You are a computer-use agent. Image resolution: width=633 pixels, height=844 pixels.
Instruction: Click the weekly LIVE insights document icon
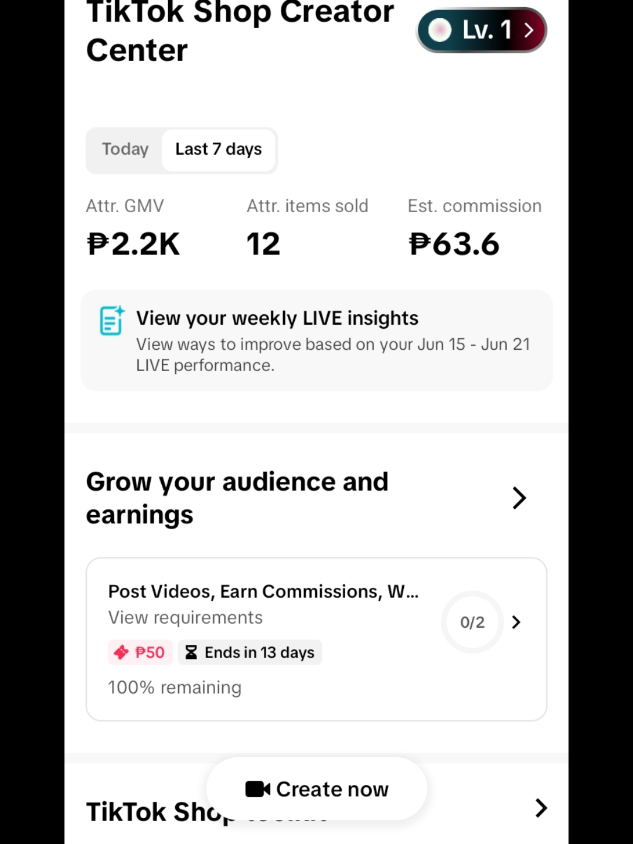pyautogui.click(x=112, y=320)
